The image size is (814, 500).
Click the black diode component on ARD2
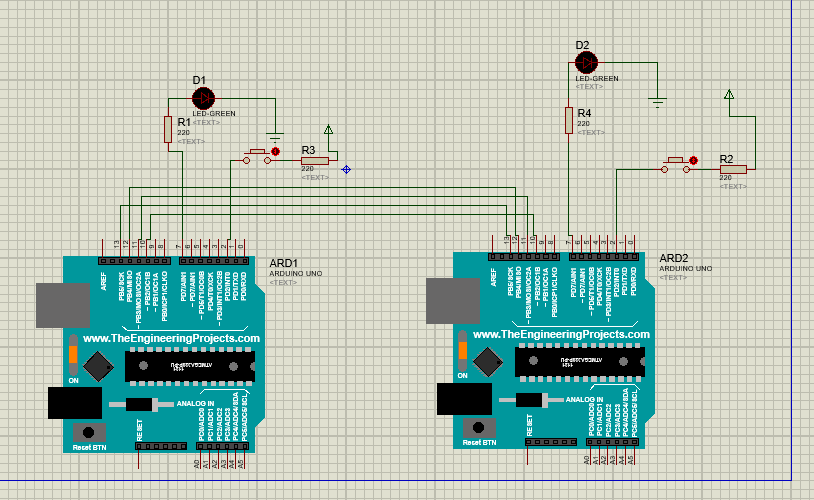pyautogui.click(x=532, y=400)
